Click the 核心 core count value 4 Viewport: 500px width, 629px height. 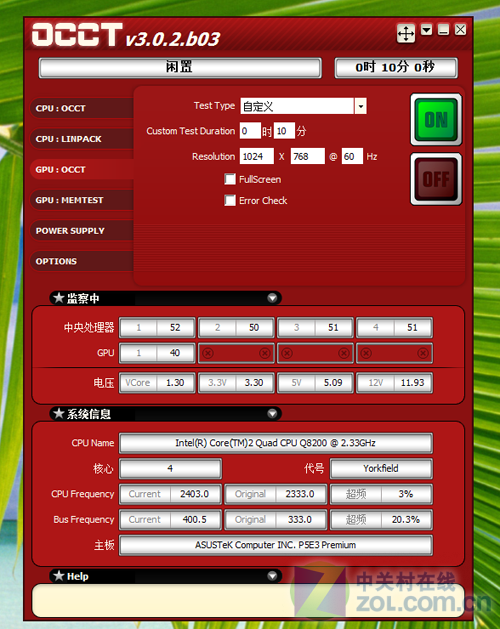pyautogui.click(x=171, y=469)
